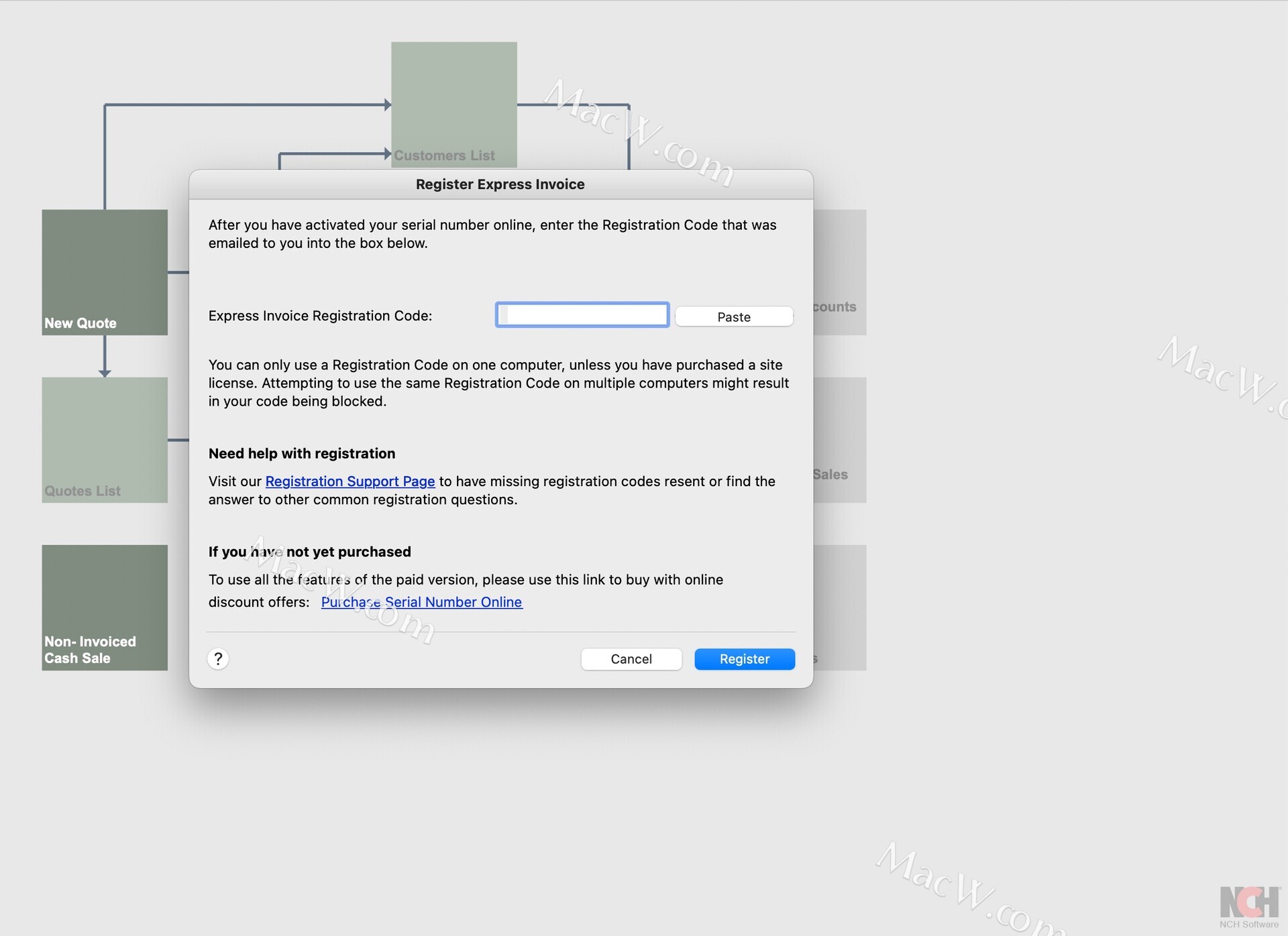Open the Registration Support Page link

[x=350, y=481]
